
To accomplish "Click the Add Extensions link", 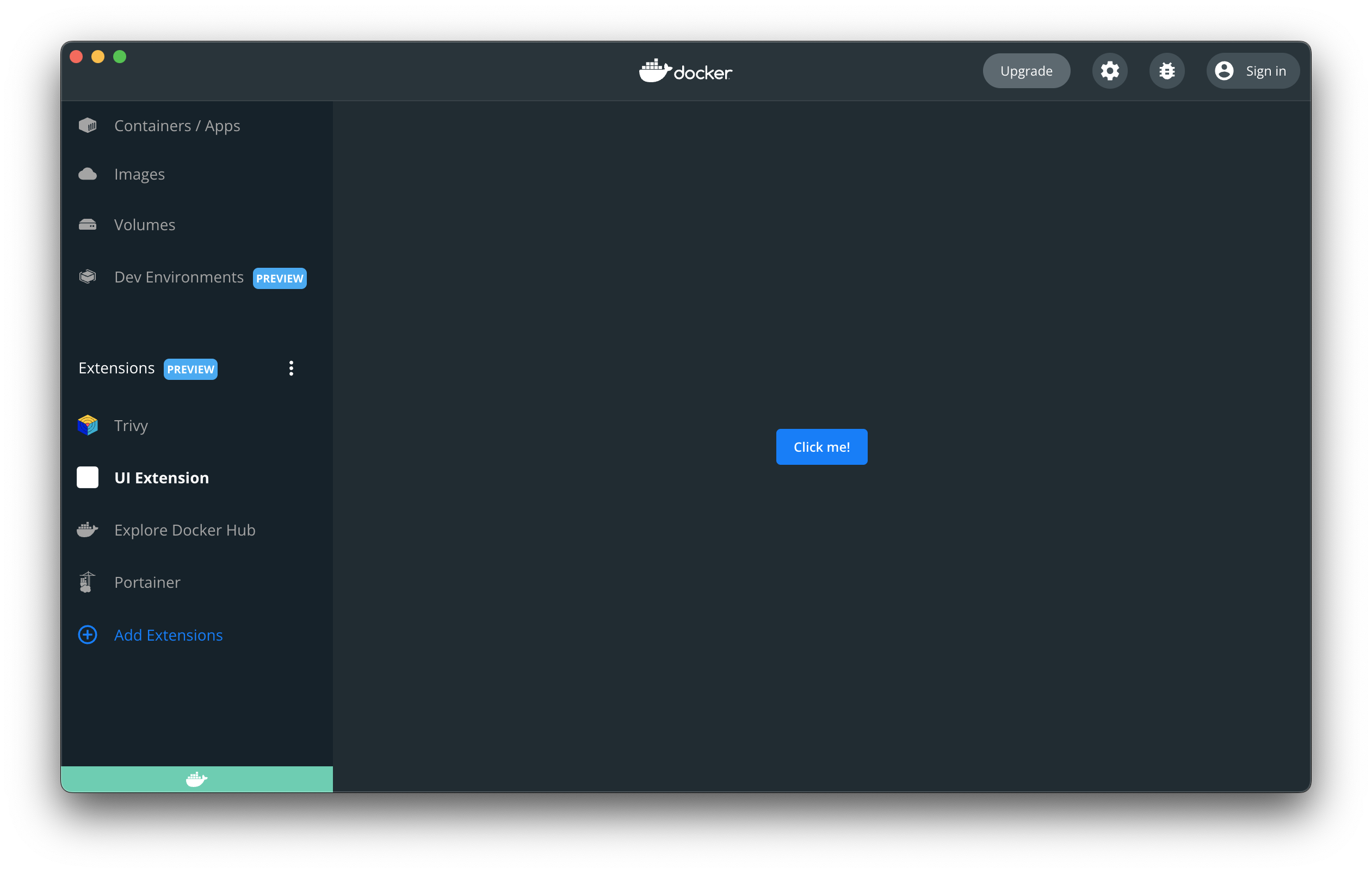I will coord(168,635).
